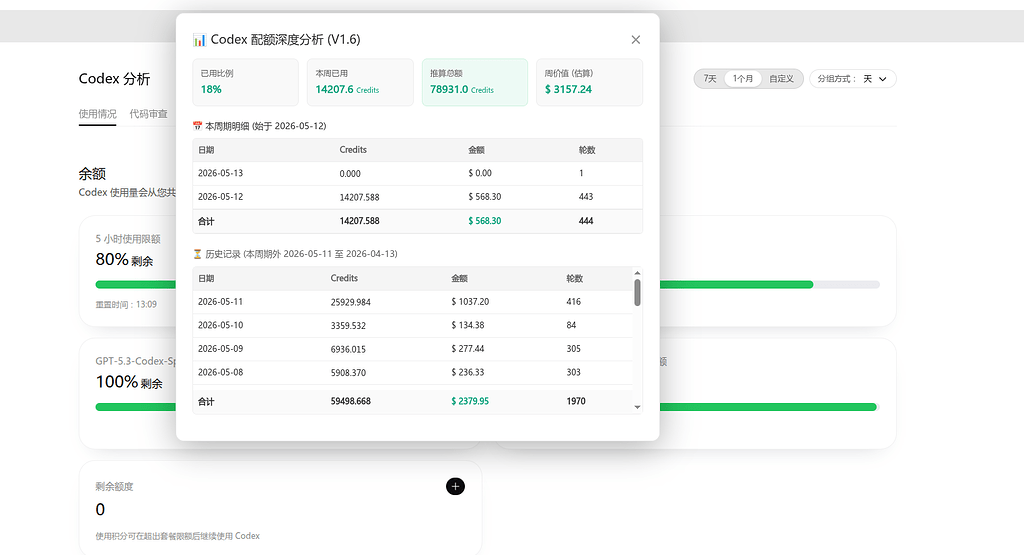Click the 2026-05-08 history row date
The image size is (1024, 555).
(x=220, y=372)
